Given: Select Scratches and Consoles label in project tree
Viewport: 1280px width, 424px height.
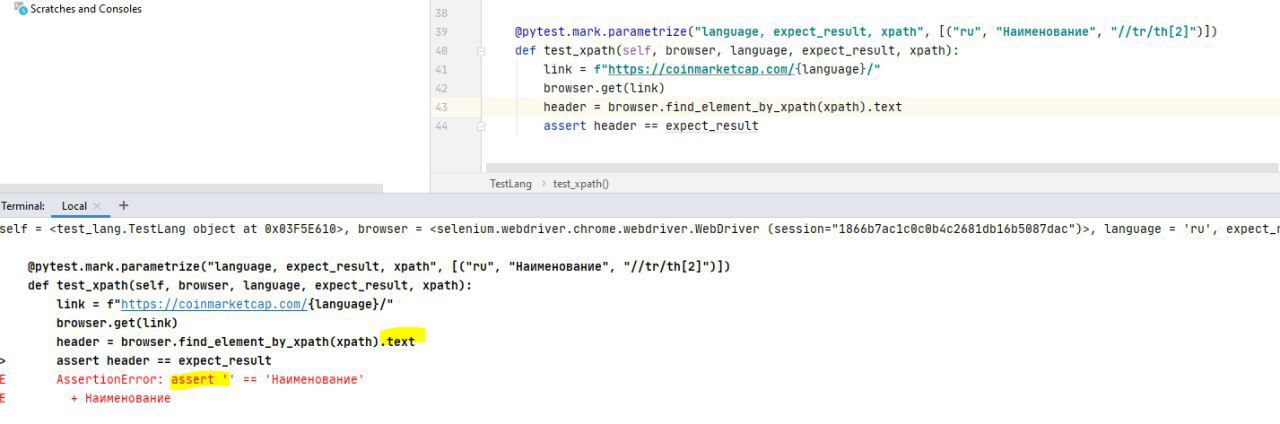Looking at the screenshot, I should tap(87, 9).
